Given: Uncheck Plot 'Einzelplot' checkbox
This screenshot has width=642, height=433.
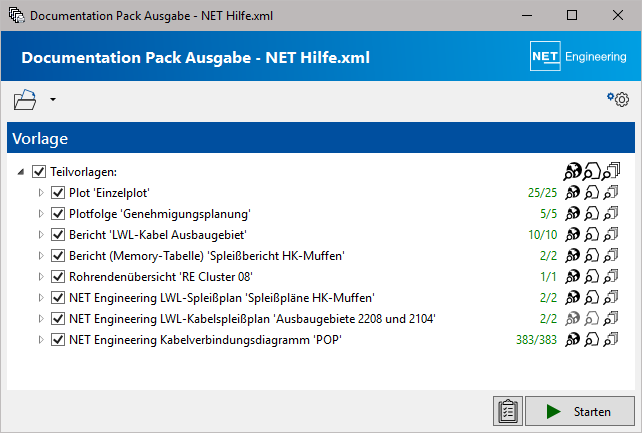Looking at the screenshot, I should point(58,192).
